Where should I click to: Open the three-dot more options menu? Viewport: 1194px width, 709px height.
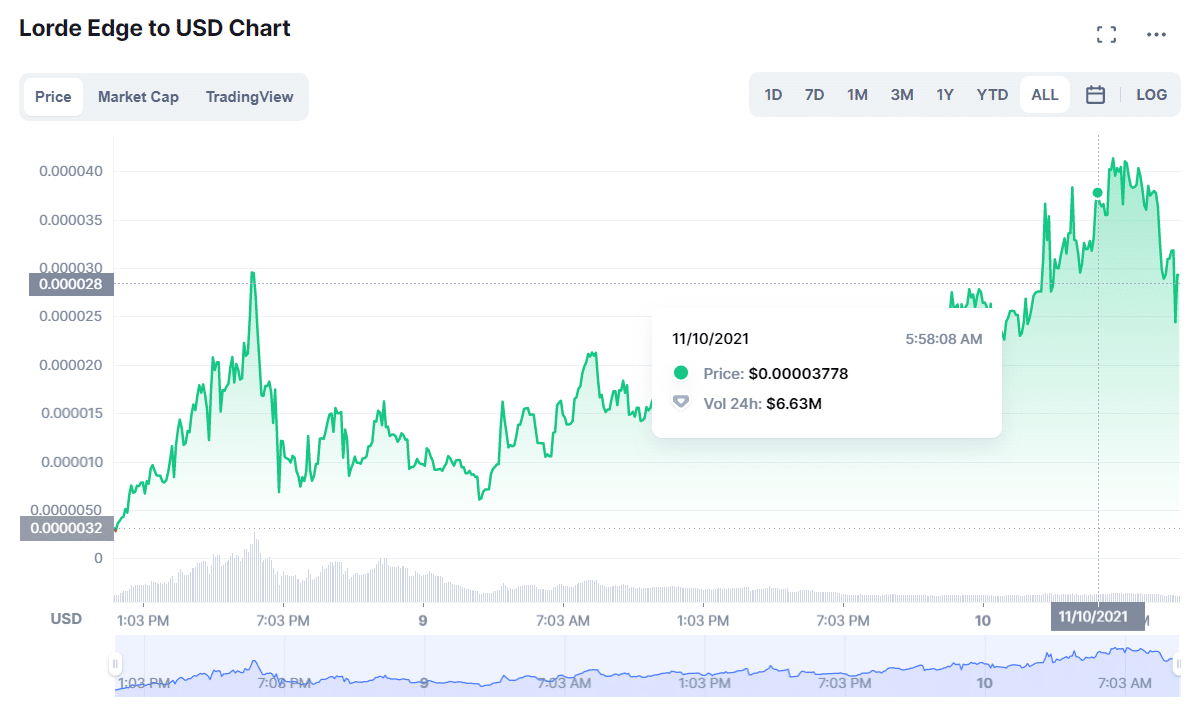(x=1156, y=34)
